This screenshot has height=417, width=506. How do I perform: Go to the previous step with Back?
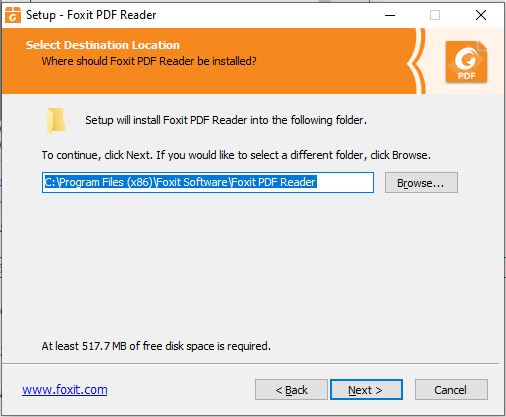pyautogui.click(x=291, y=389)
